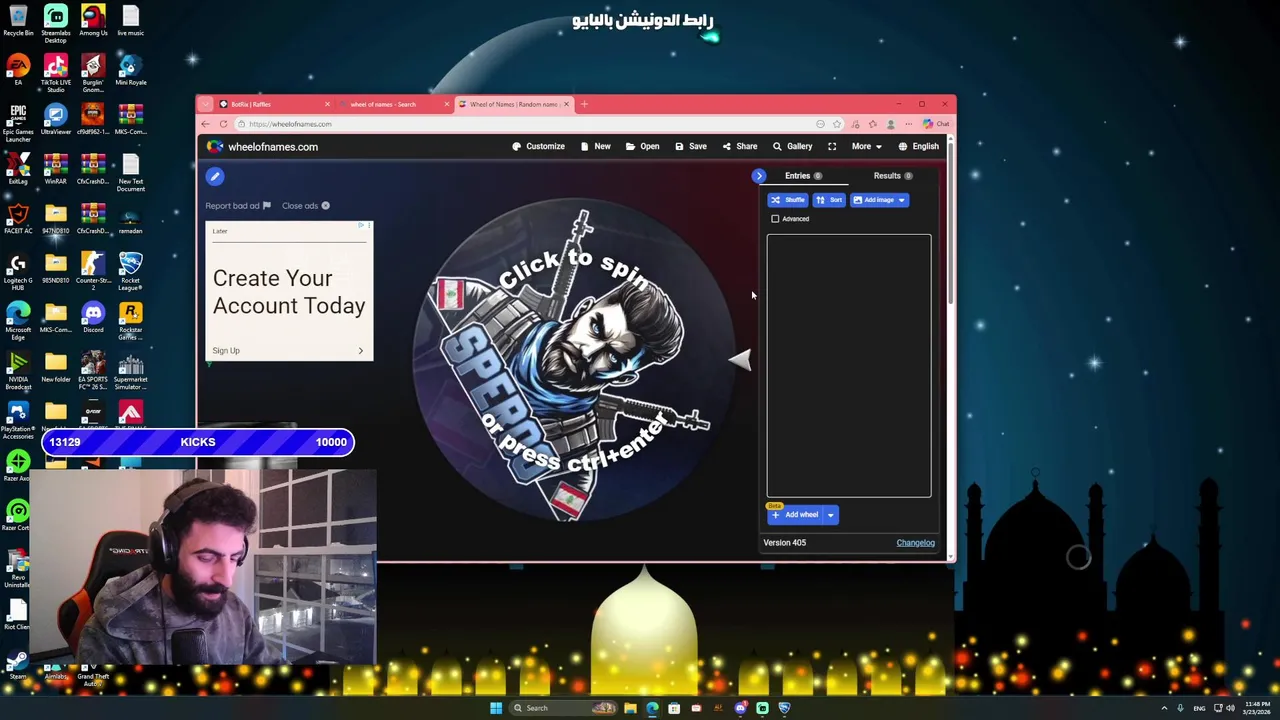Open Recycle Bin desktop icon
The image size is (1280, 720).
pyautogui.click(x=18, y=22)
